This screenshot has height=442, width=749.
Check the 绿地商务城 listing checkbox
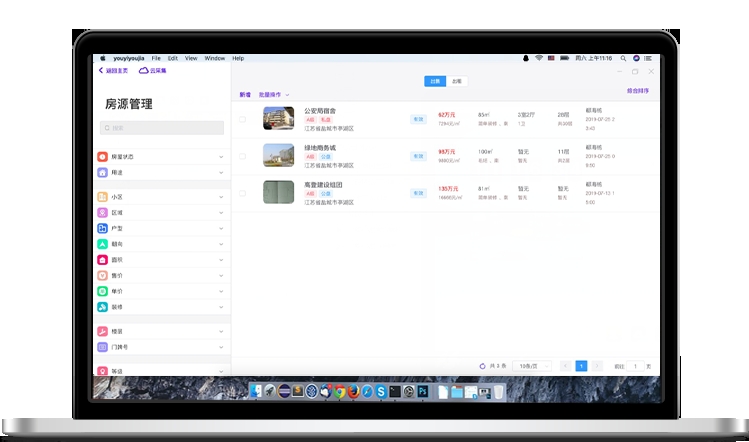tap(242, 156)
